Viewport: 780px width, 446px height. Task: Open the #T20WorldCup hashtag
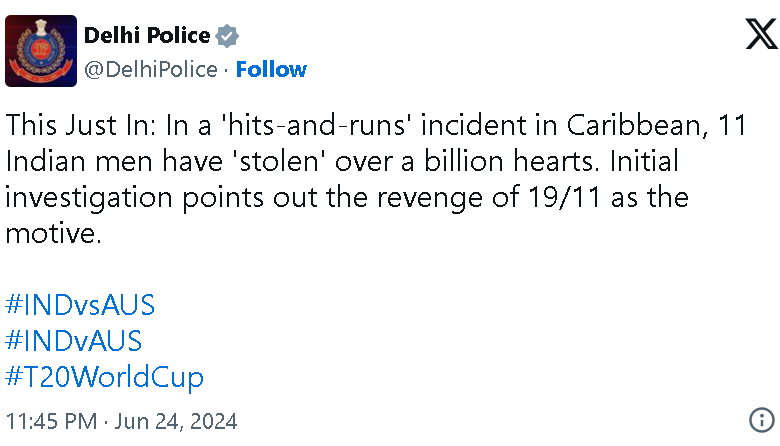[104, 377]
